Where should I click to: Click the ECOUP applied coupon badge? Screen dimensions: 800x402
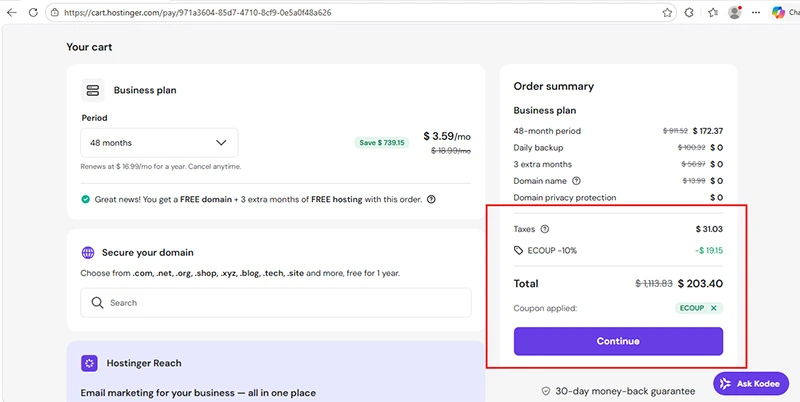(698, 308)
